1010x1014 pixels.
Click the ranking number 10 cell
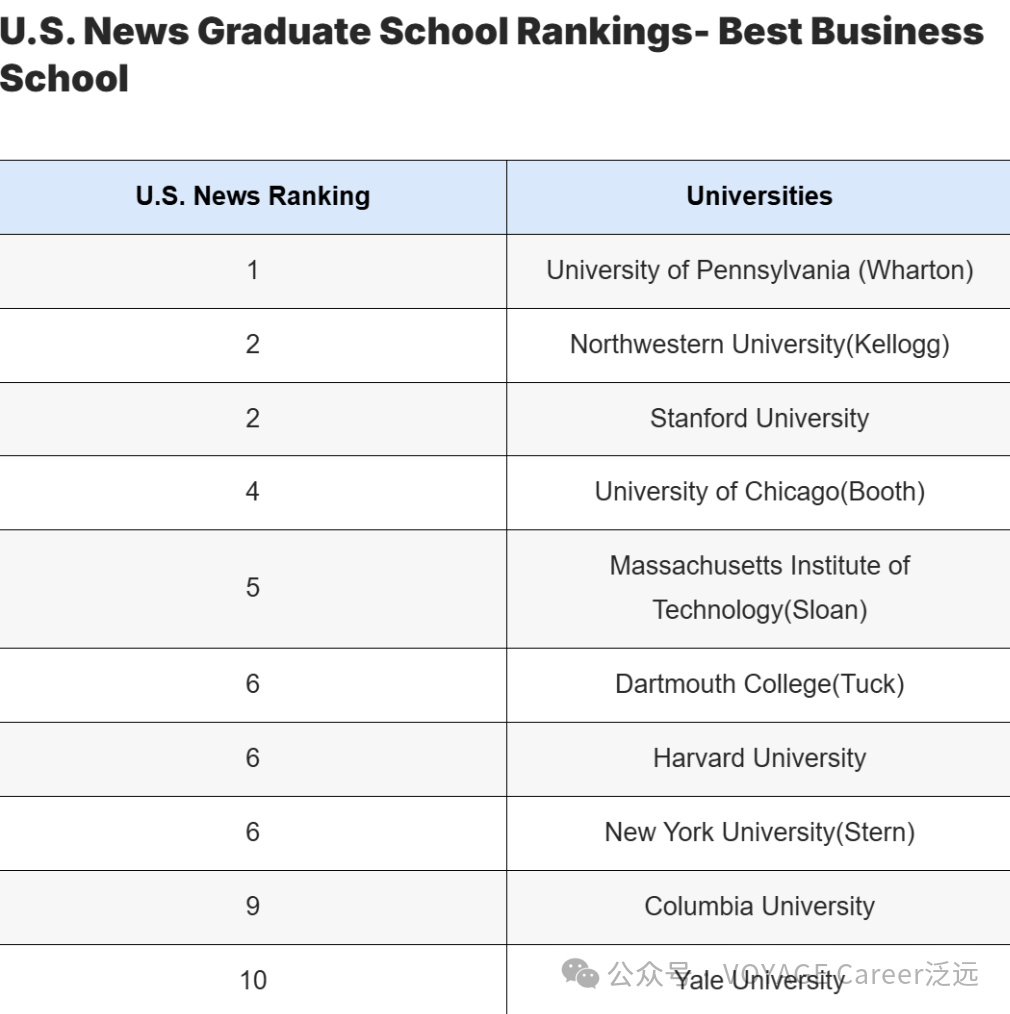tap(253, 980)
